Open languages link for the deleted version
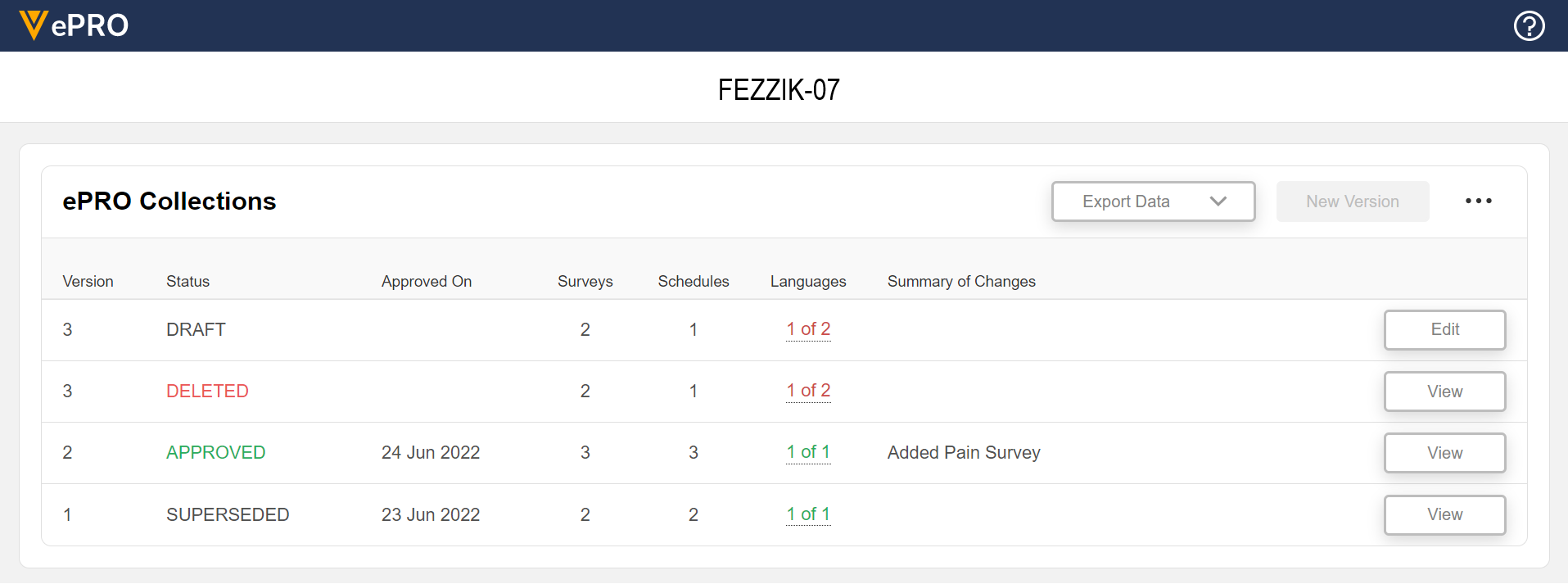1568x584 pixels. (x=808, y=391)
